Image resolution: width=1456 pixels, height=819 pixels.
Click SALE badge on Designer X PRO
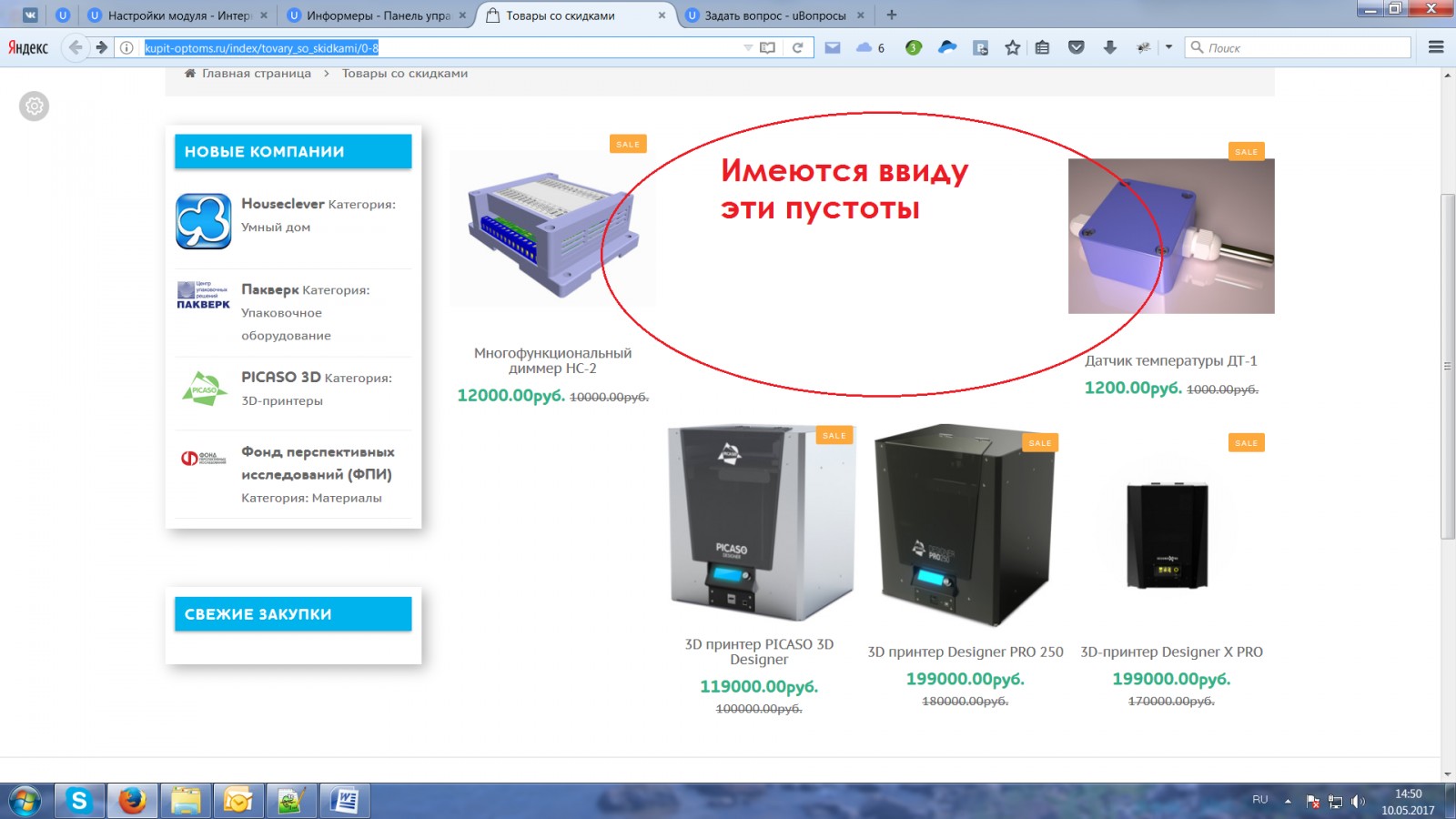1247,442
